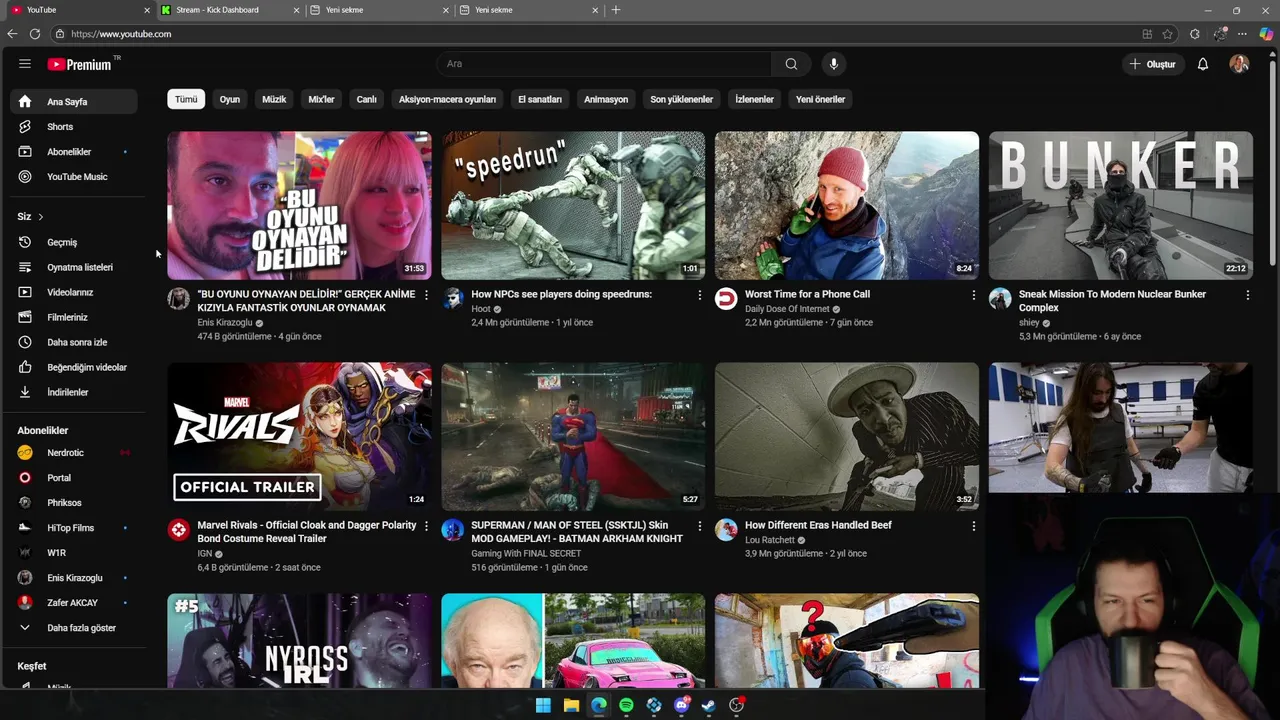Viewport: 1280px width, 720px height.
Task: Play the BUNKER video thumbnail
Action: [x=1121, y=205]
